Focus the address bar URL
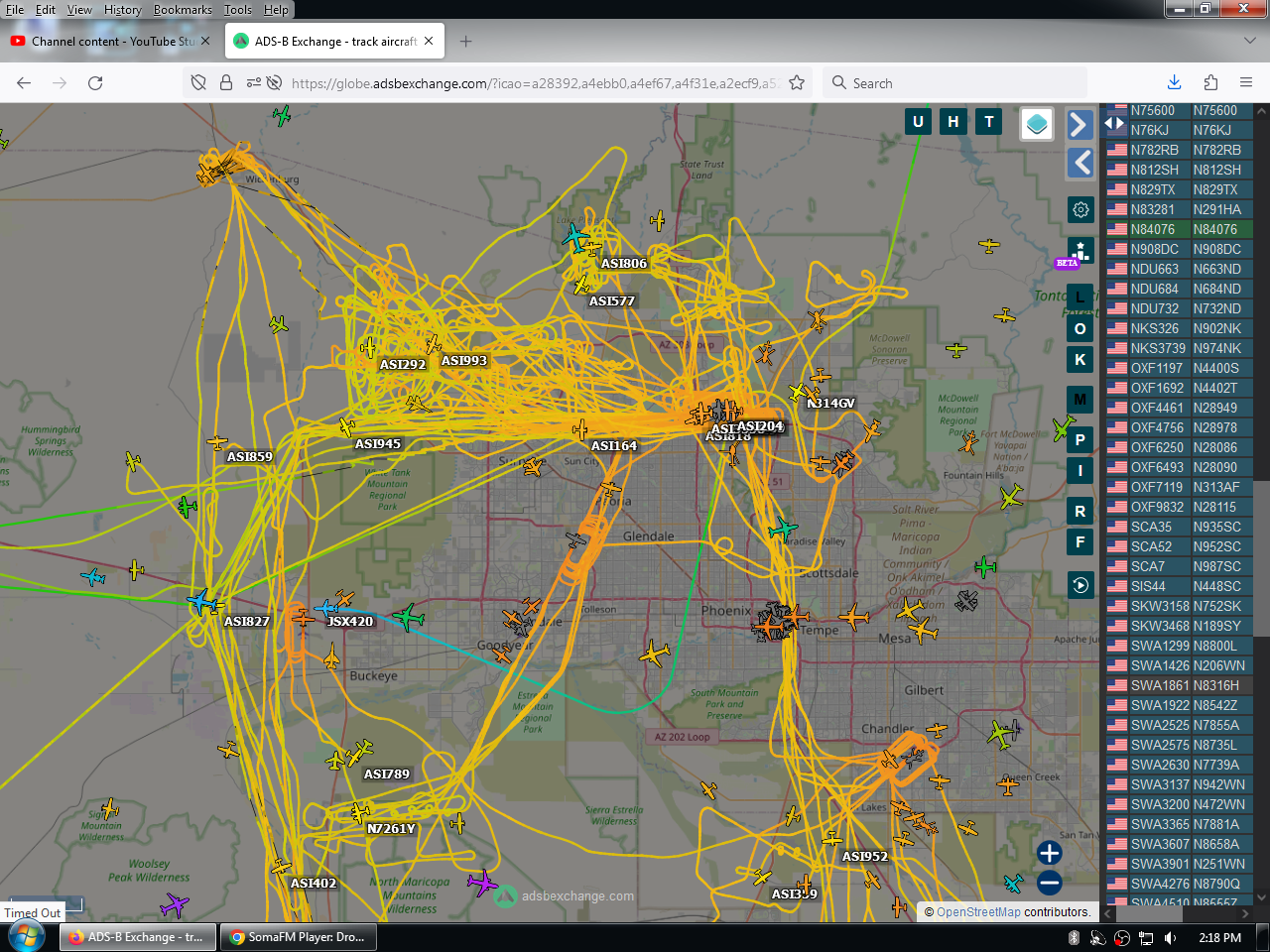The image size is (1270, 952). 536,83
